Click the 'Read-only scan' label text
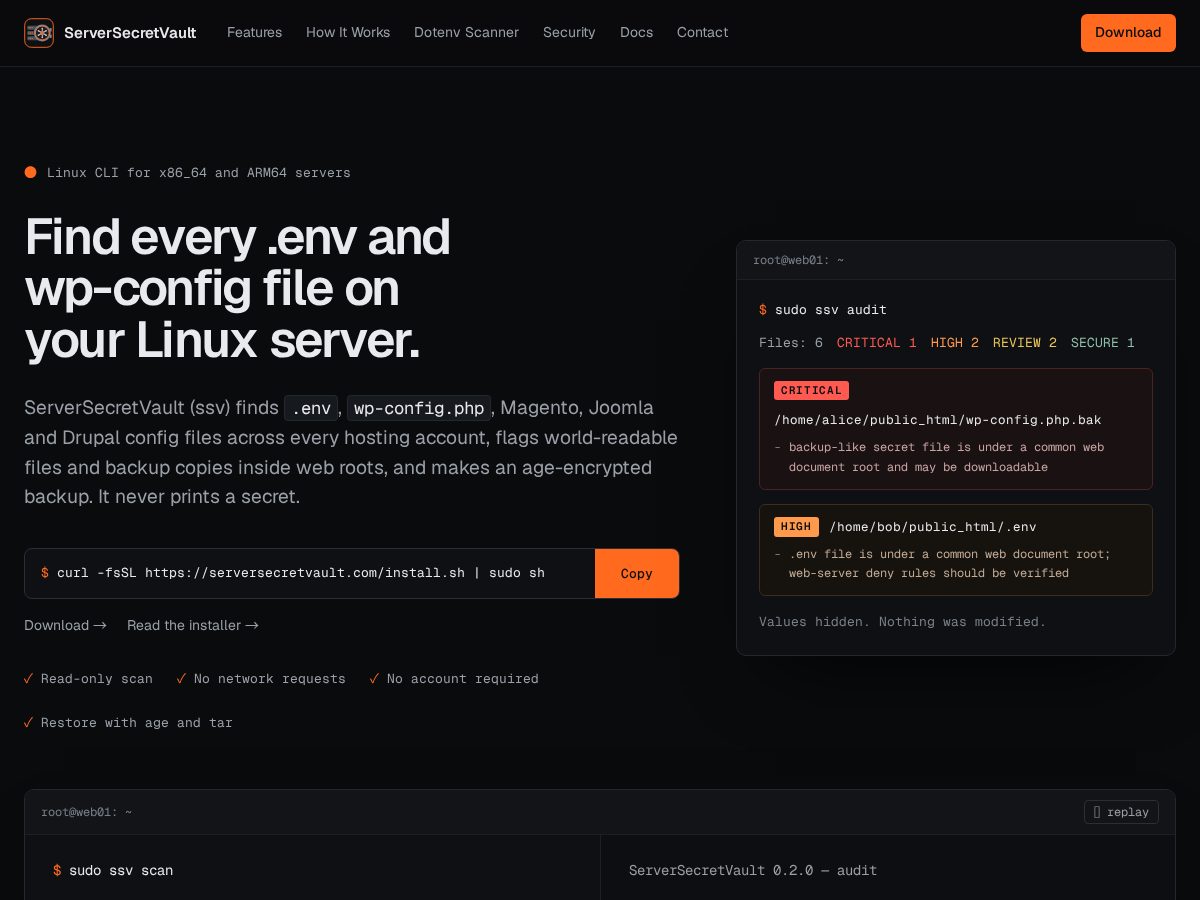Screen dimensions: 1200x900 [97, 679]
